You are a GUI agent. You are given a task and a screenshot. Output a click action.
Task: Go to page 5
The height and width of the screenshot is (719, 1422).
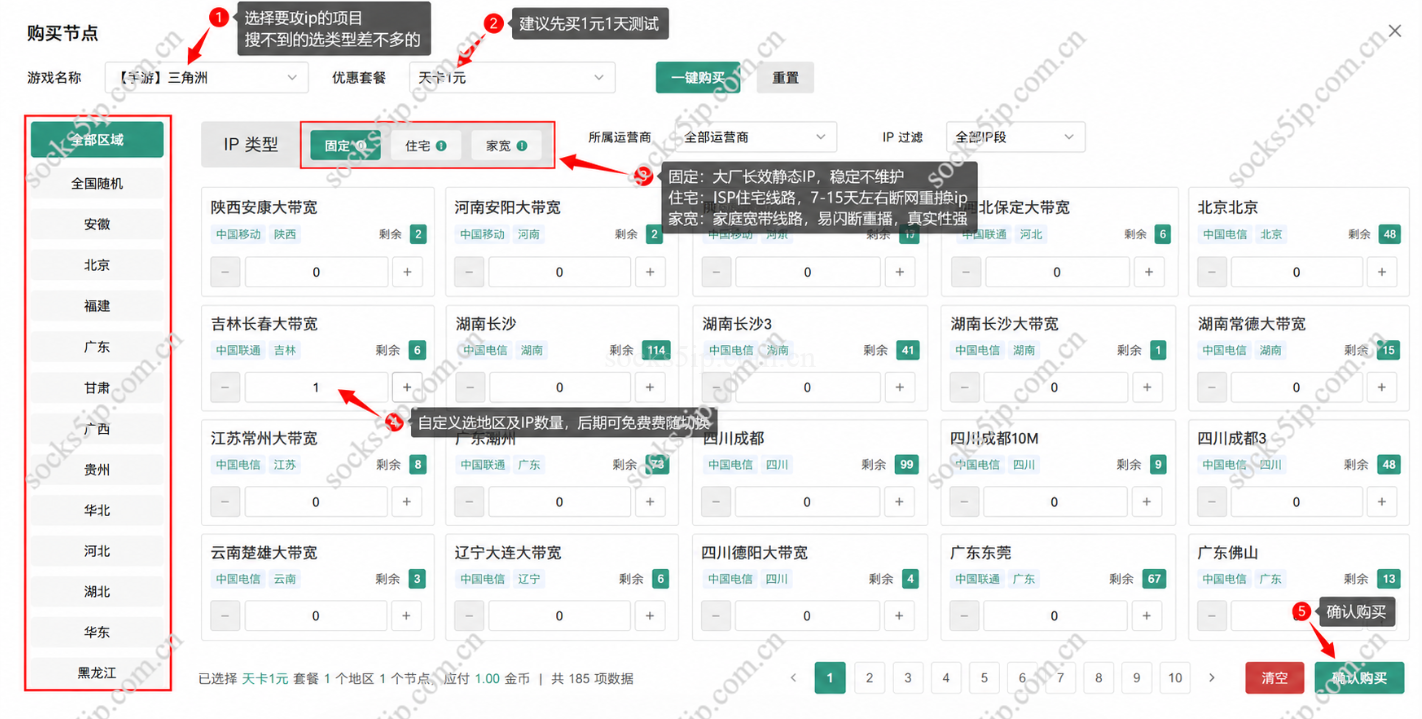coord(984,678)
